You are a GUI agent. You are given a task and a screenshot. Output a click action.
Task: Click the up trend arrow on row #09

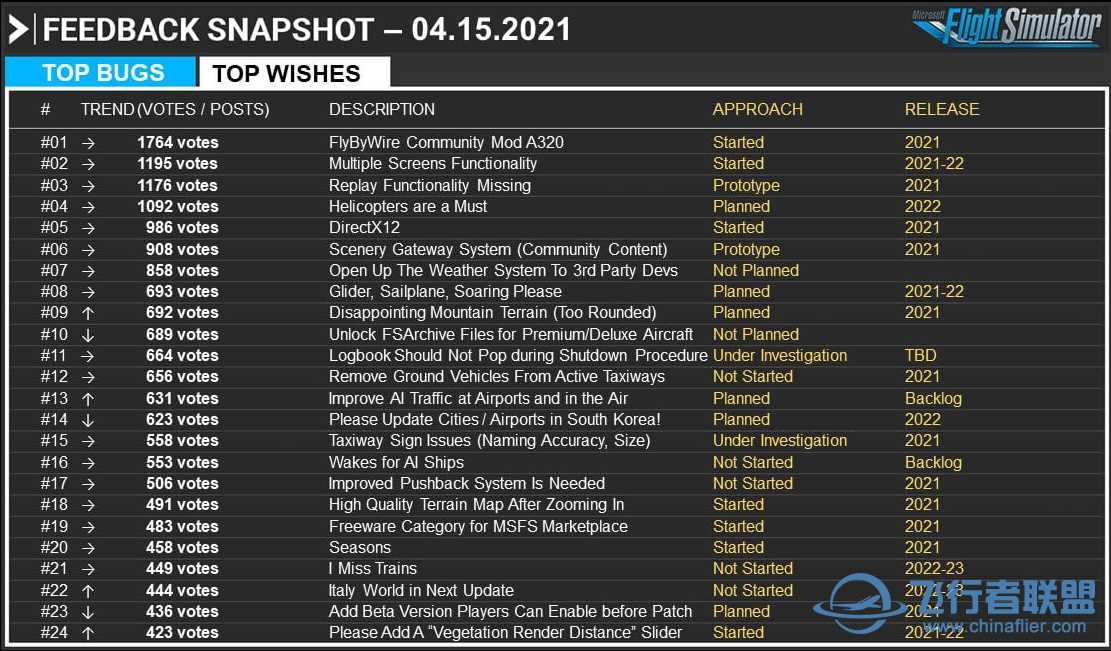pos(88,313)
